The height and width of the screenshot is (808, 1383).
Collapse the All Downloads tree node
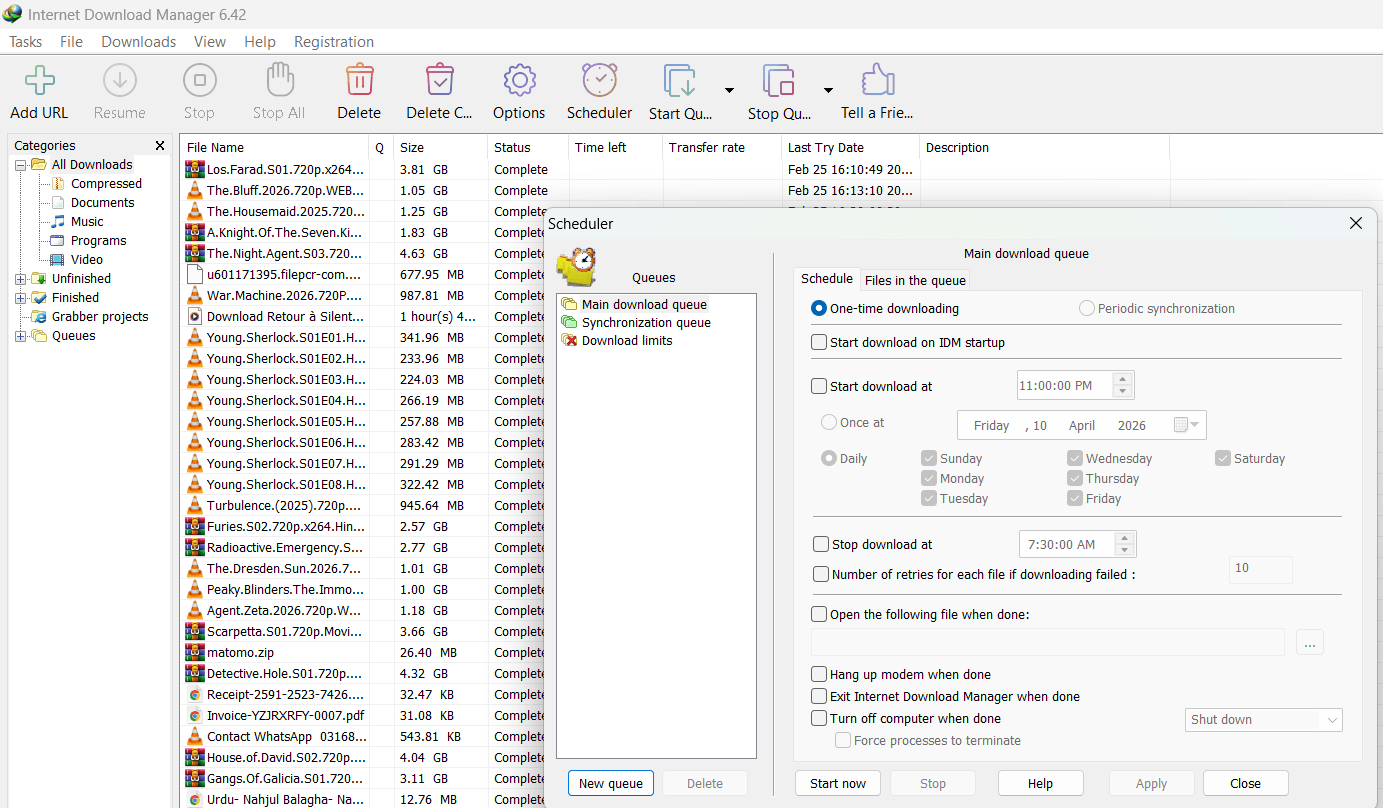pos(20,164)
